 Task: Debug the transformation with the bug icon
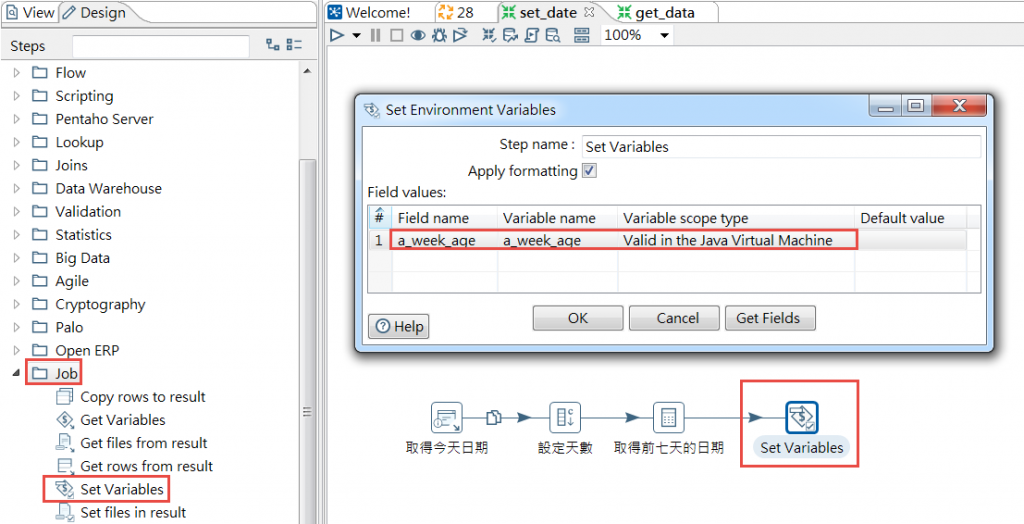[439, 35]
